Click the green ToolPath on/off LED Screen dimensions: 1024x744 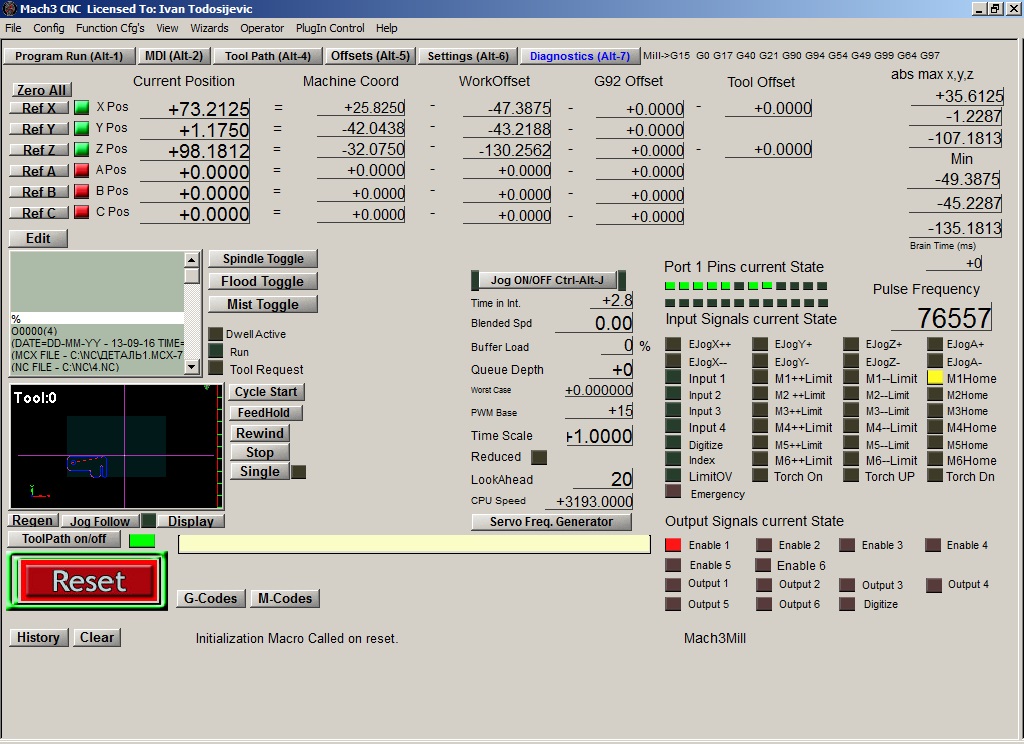click(x=142, y=540)
